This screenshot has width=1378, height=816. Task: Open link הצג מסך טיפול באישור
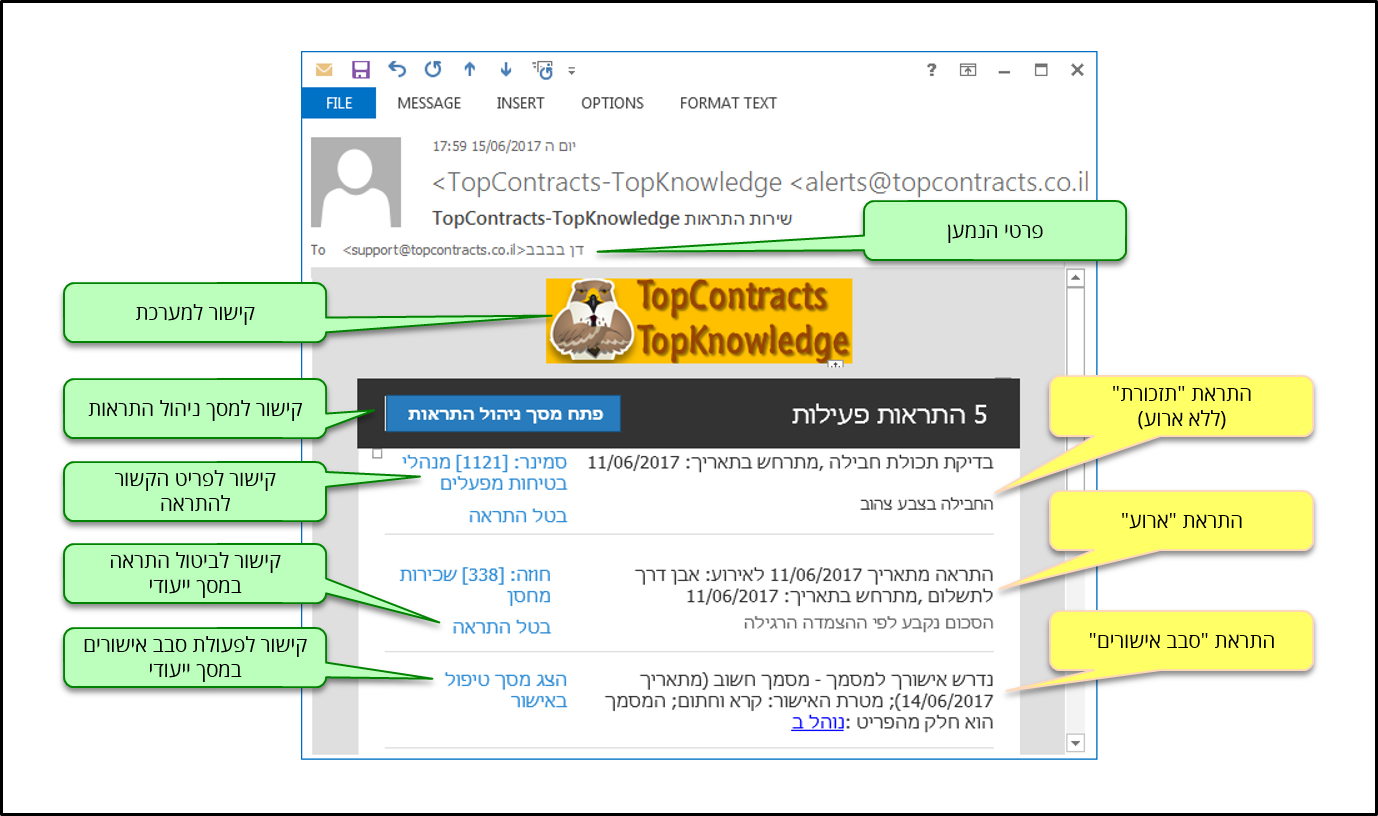point(506,690)
